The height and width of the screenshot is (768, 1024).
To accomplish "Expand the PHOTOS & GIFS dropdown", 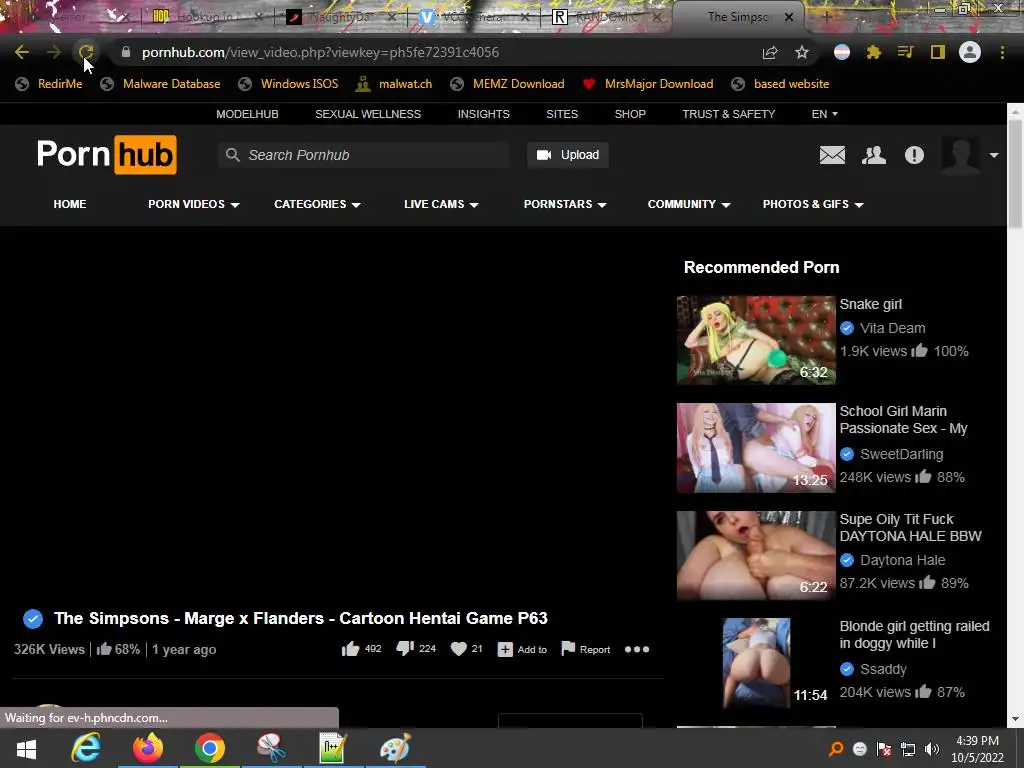I will point(813,204).
